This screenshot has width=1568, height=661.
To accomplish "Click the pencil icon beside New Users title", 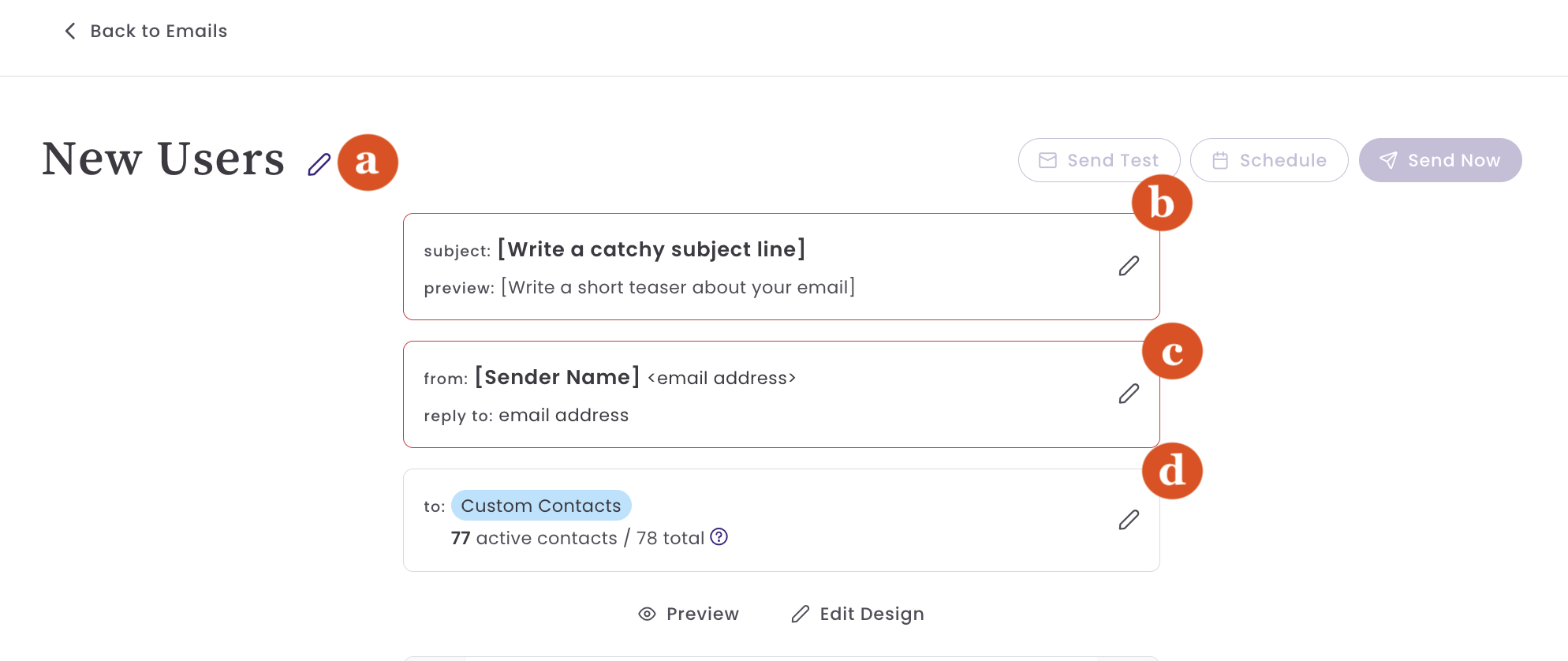I will pyautogui.click(x=319, y=164).
